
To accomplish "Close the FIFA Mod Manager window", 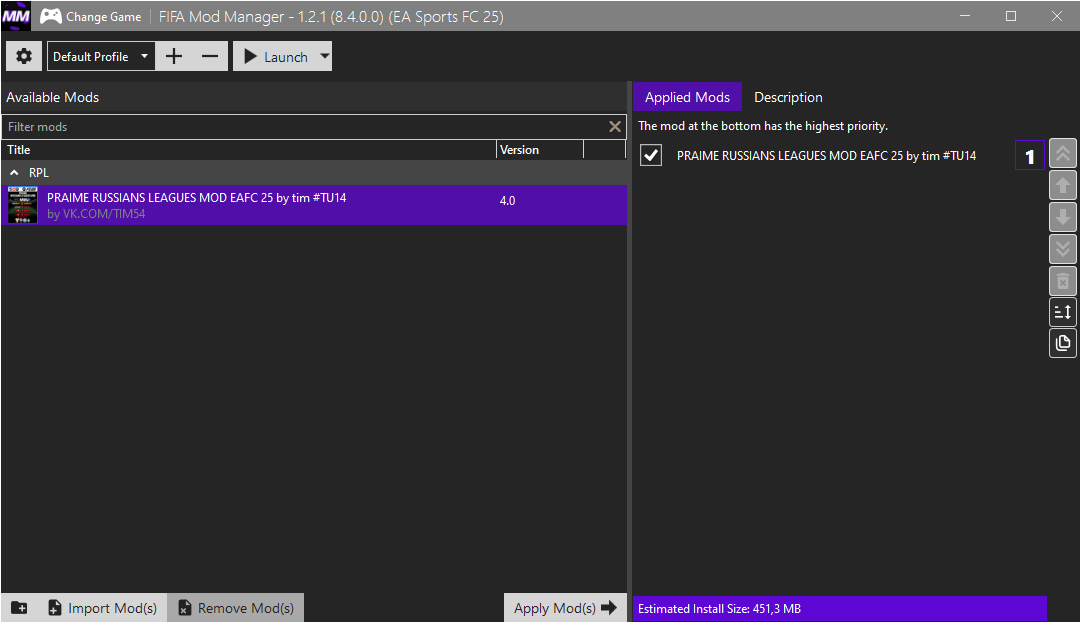I will click(1057, 16).
